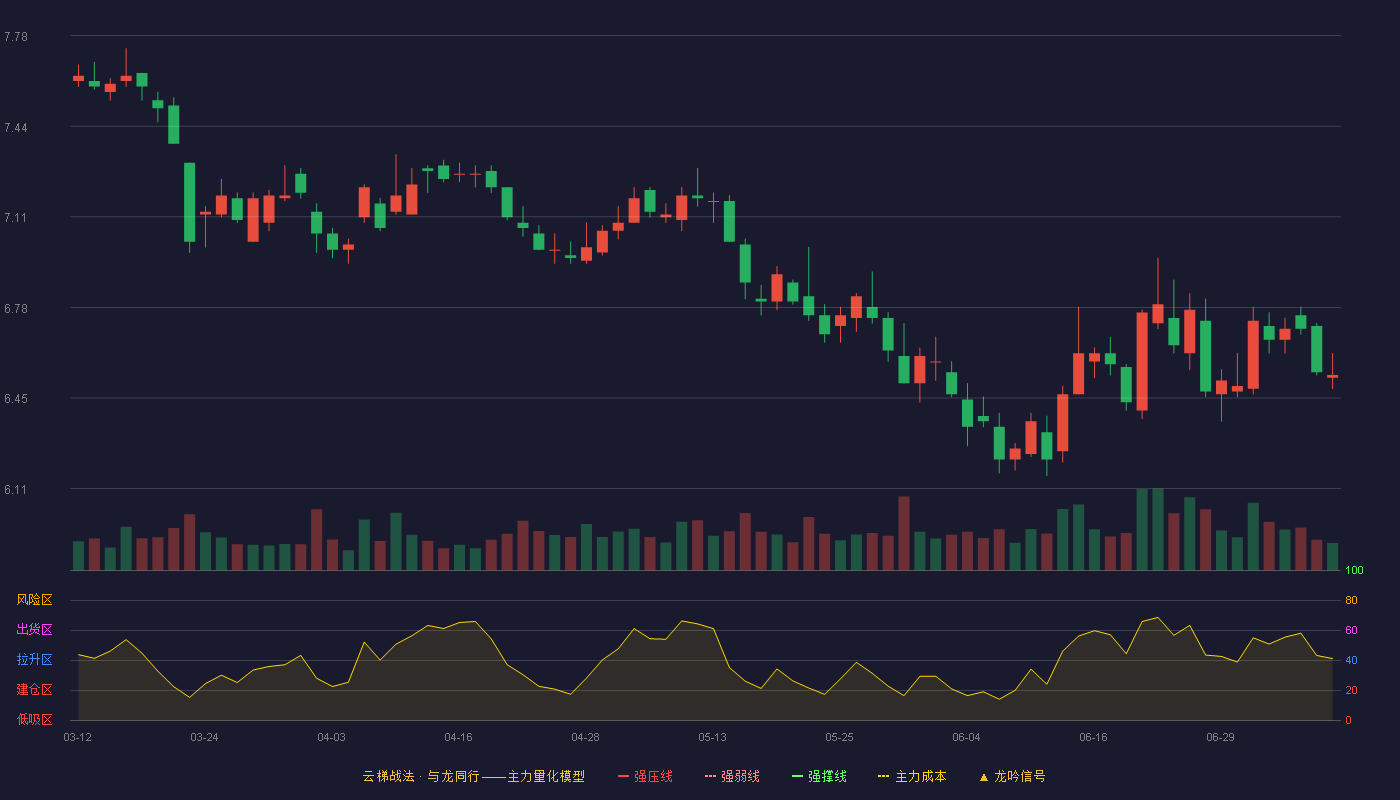The image size is (1400, 800).
Task: Click the 6.11 price axis label
Action: [16, 490]
